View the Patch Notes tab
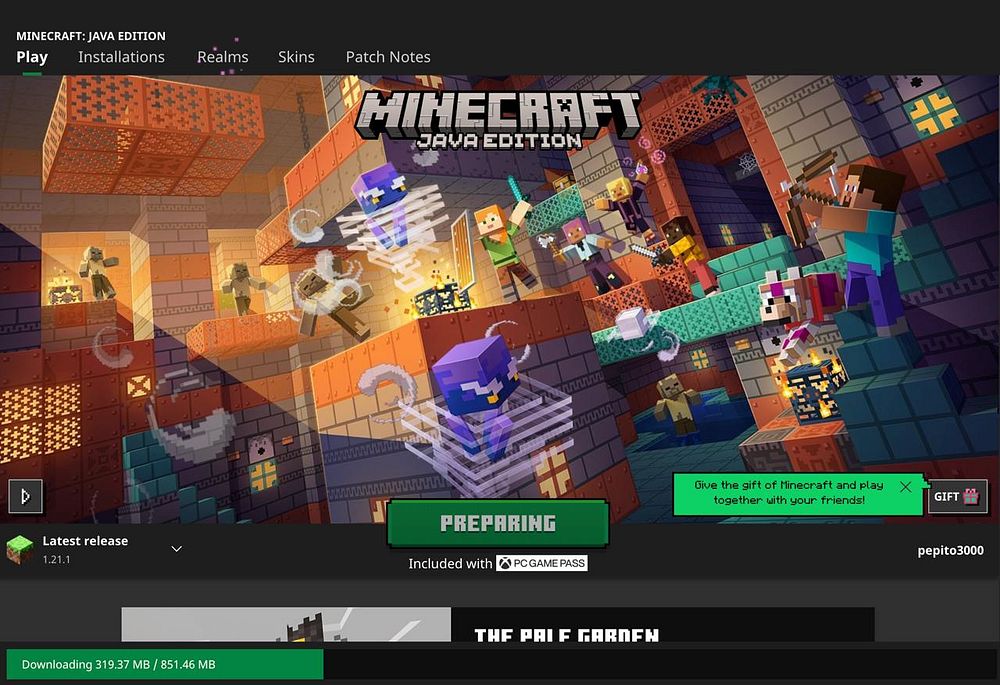Viewport: 1000px width, 685px height. tap(388, 57)
